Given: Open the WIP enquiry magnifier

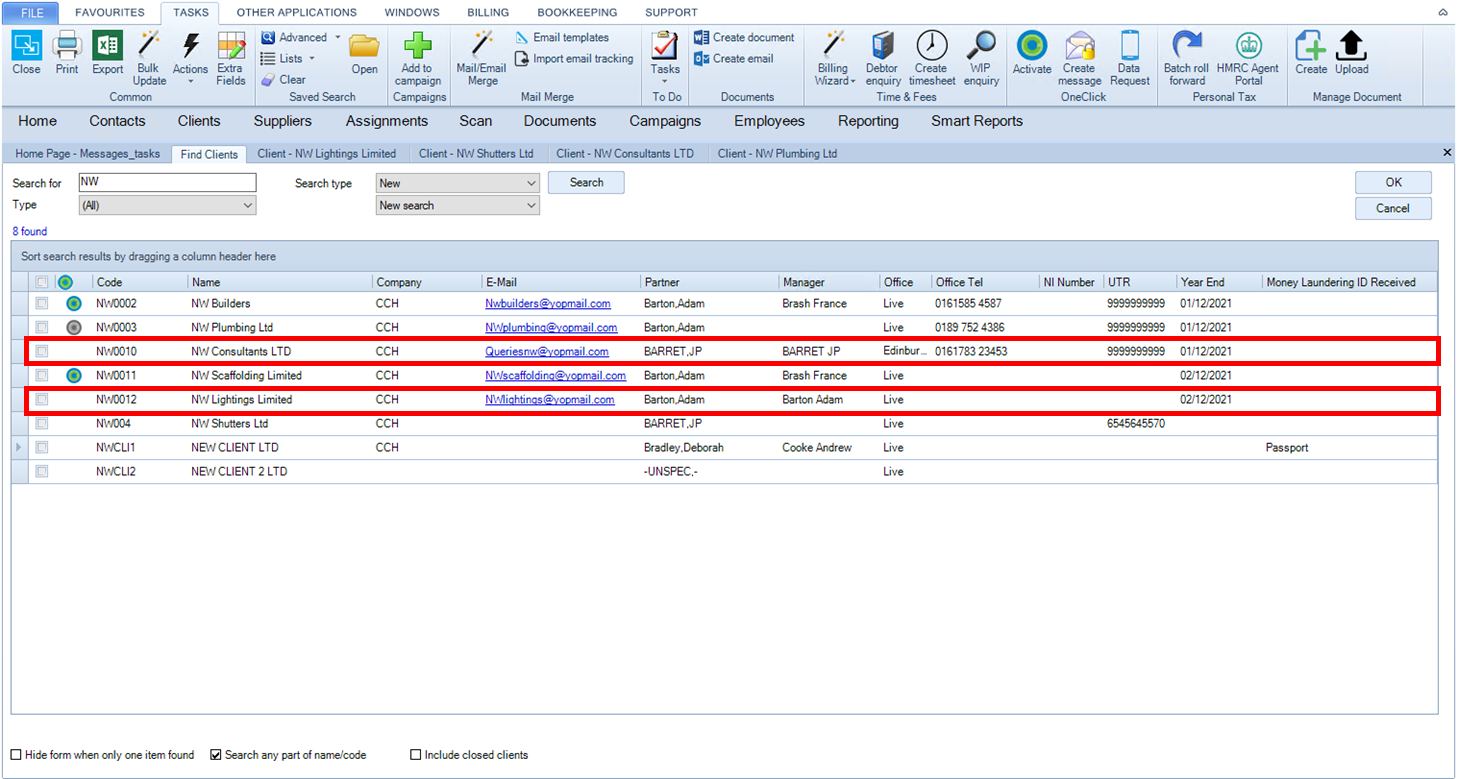Looking at the screenshot, I should coord(981,46).
